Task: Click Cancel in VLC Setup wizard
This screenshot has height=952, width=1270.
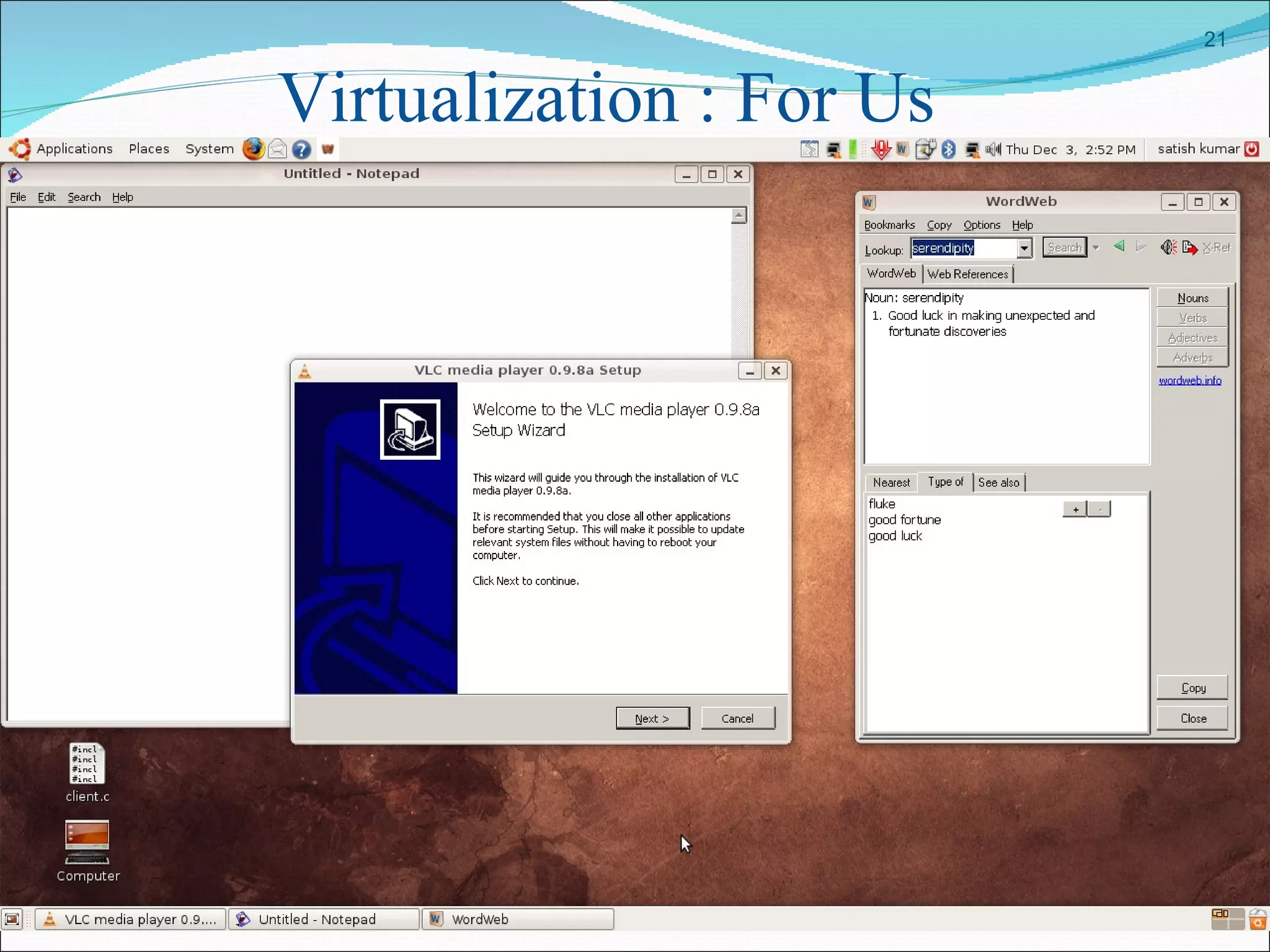Action: tap(738, 718)
